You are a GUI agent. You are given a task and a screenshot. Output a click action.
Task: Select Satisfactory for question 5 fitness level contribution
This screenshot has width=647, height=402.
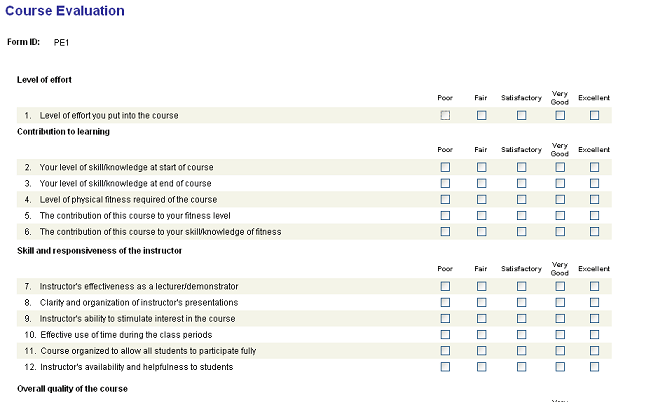(x=522, y=215)
